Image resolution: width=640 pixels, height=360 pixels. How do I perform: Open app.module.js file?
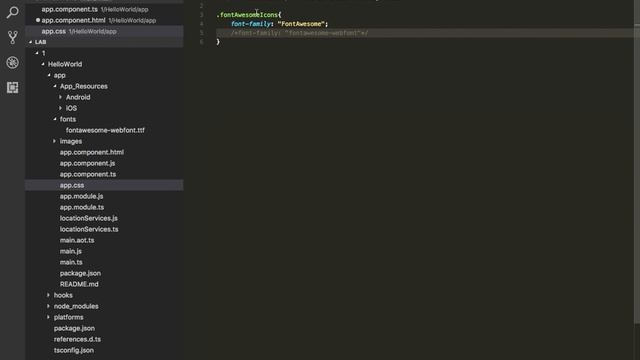[x=81, y=196]
